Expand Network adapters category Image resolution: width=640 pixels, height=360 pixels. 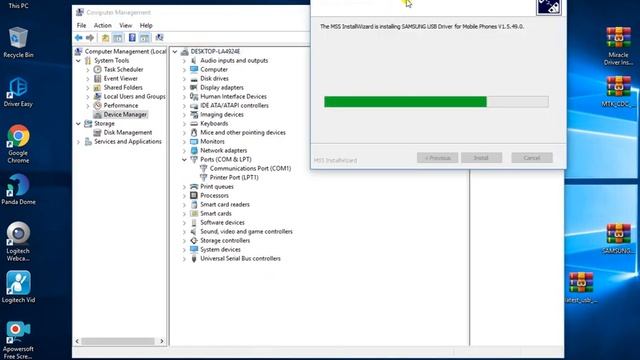pos(184,151)
